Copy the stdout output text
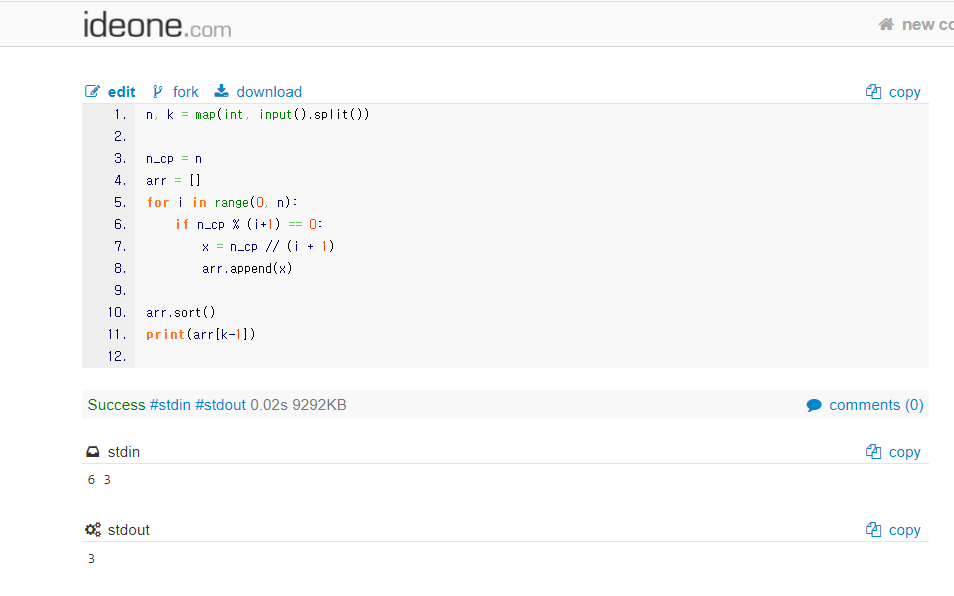This screenshot has width=954, height=596. (x=904, y=530)
